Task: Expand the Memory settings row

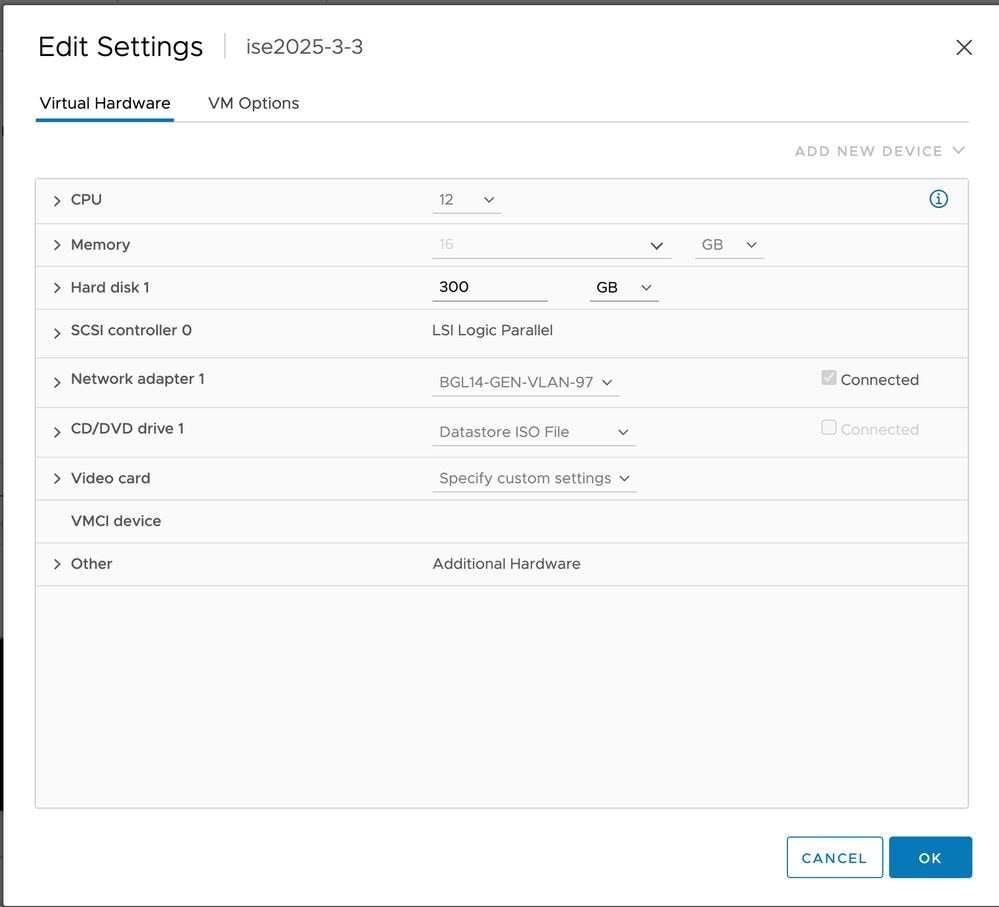Action: coord(57,246)
